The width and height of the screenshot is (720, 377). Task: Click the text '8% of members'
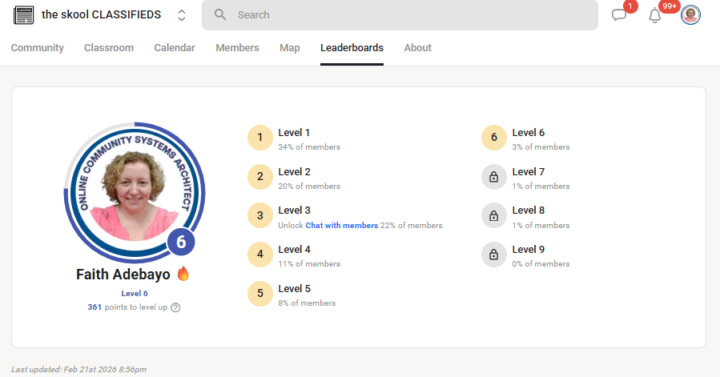click(307, 303)
